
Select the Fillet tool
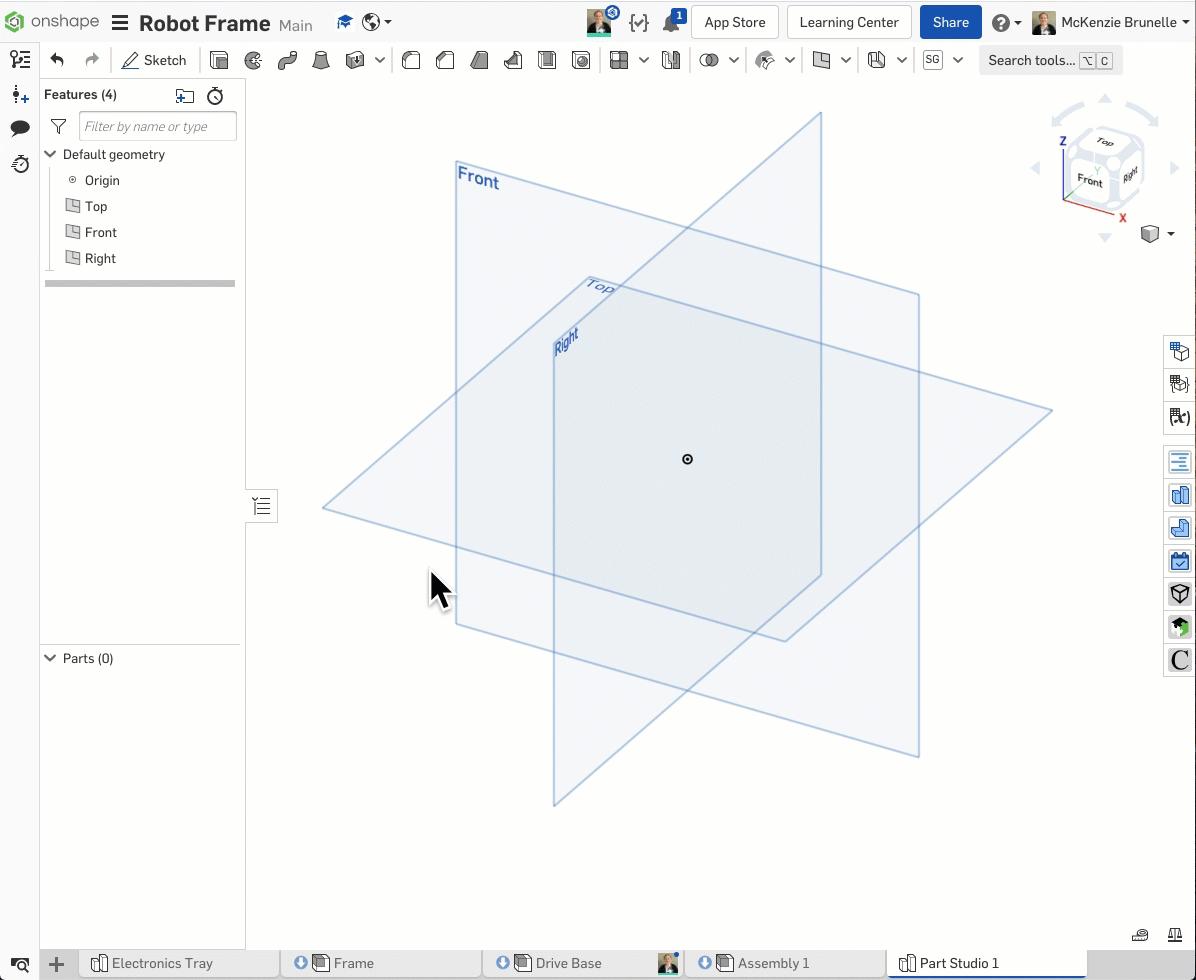(x=411, y=61)
